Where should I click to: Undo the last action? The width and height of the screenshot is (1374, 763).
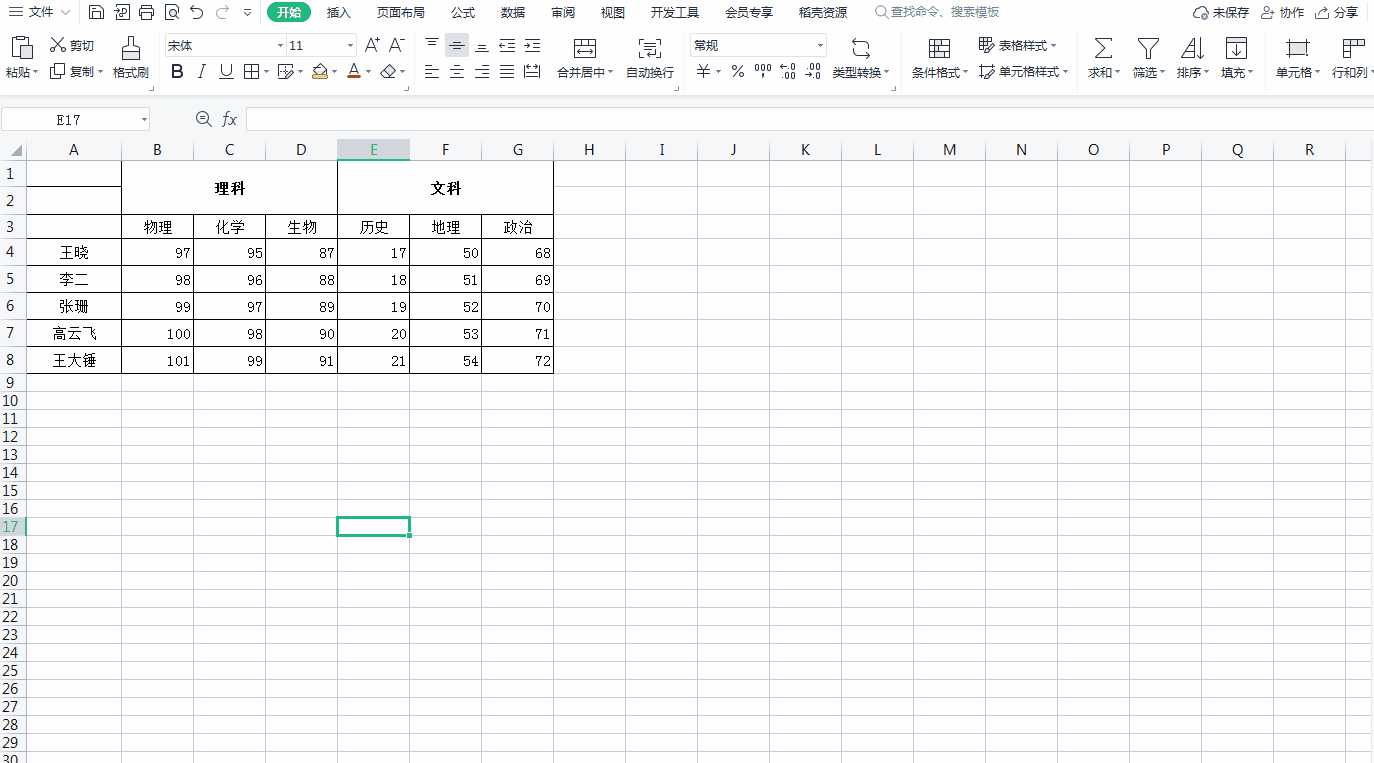(x=197, y=12)
